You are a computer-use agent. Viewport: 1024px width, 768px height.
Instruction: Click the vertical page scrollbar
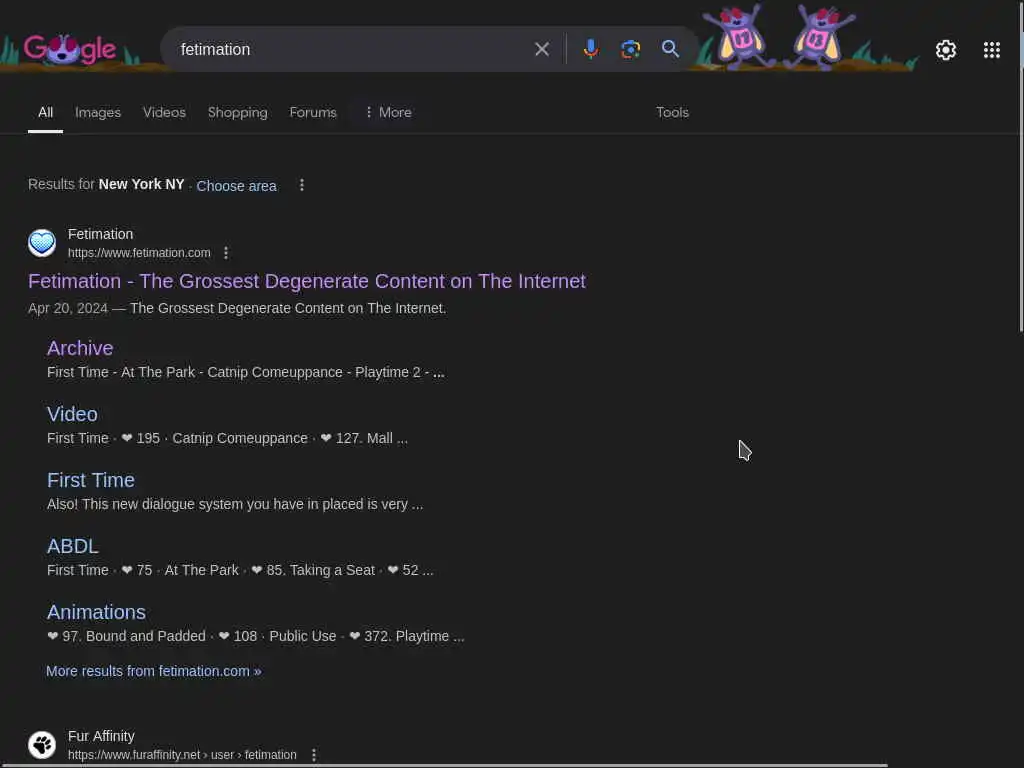1021,167
